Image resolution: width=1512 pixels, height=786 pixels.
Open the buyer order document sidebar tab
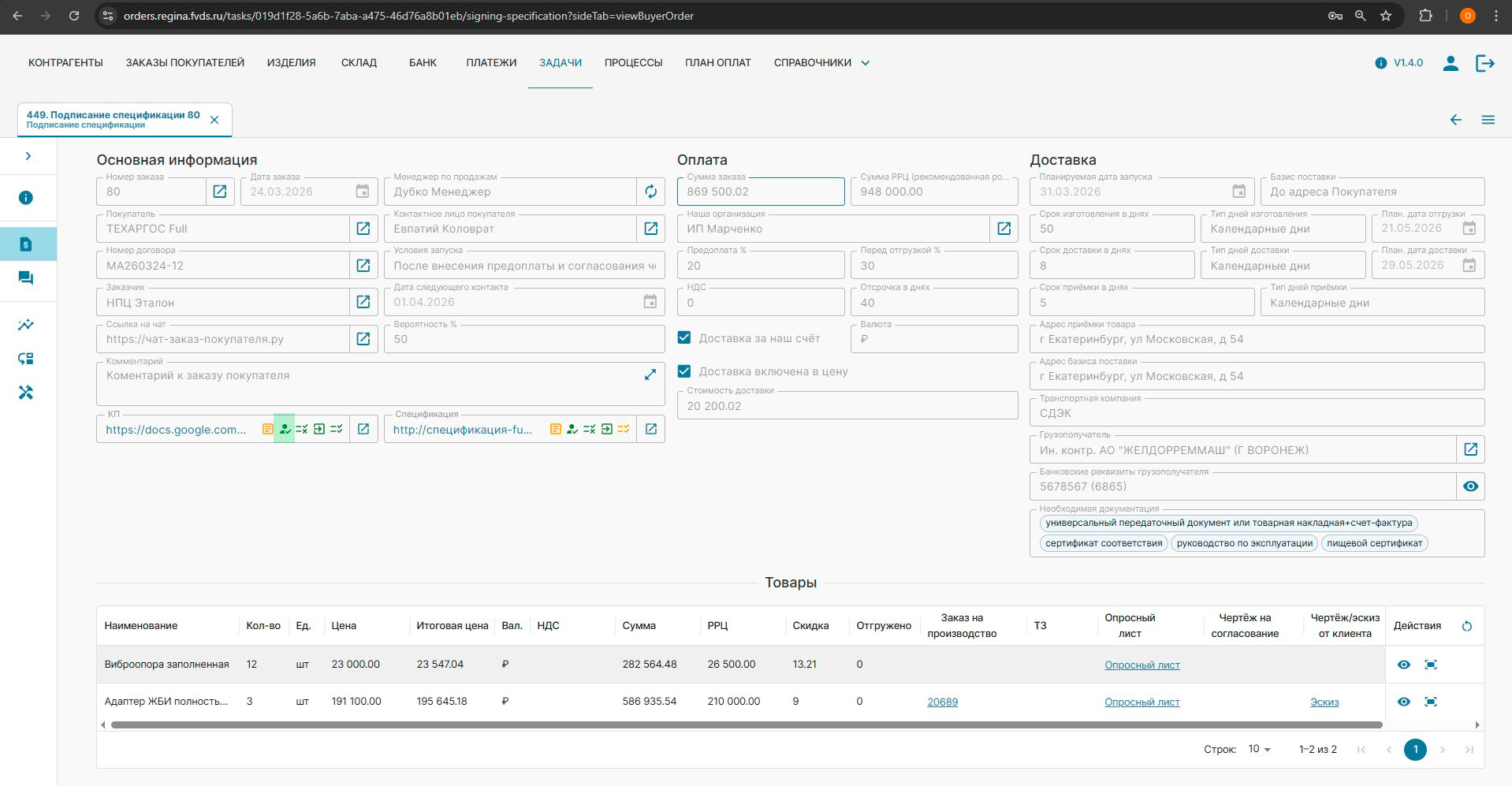coord(26,244)
